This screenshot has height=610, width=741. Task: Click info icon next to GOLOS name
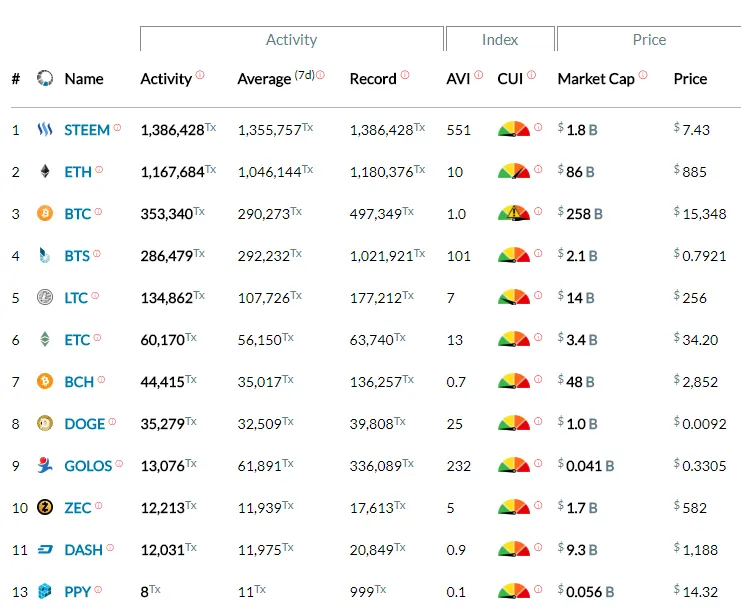tap(119, 464)
